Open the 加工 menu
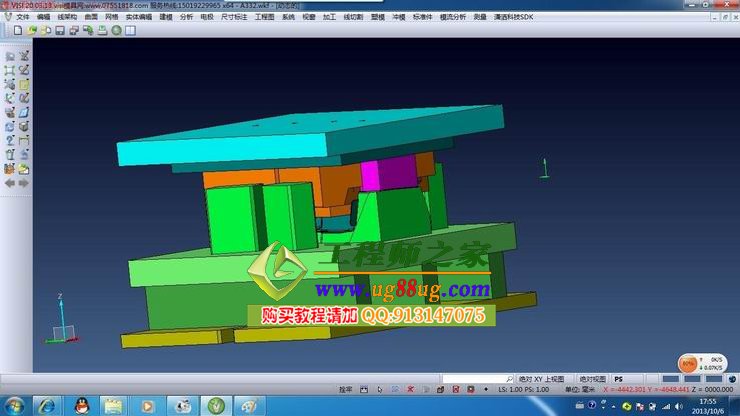Viewport: 740px width, 416px height. (329, 17)
